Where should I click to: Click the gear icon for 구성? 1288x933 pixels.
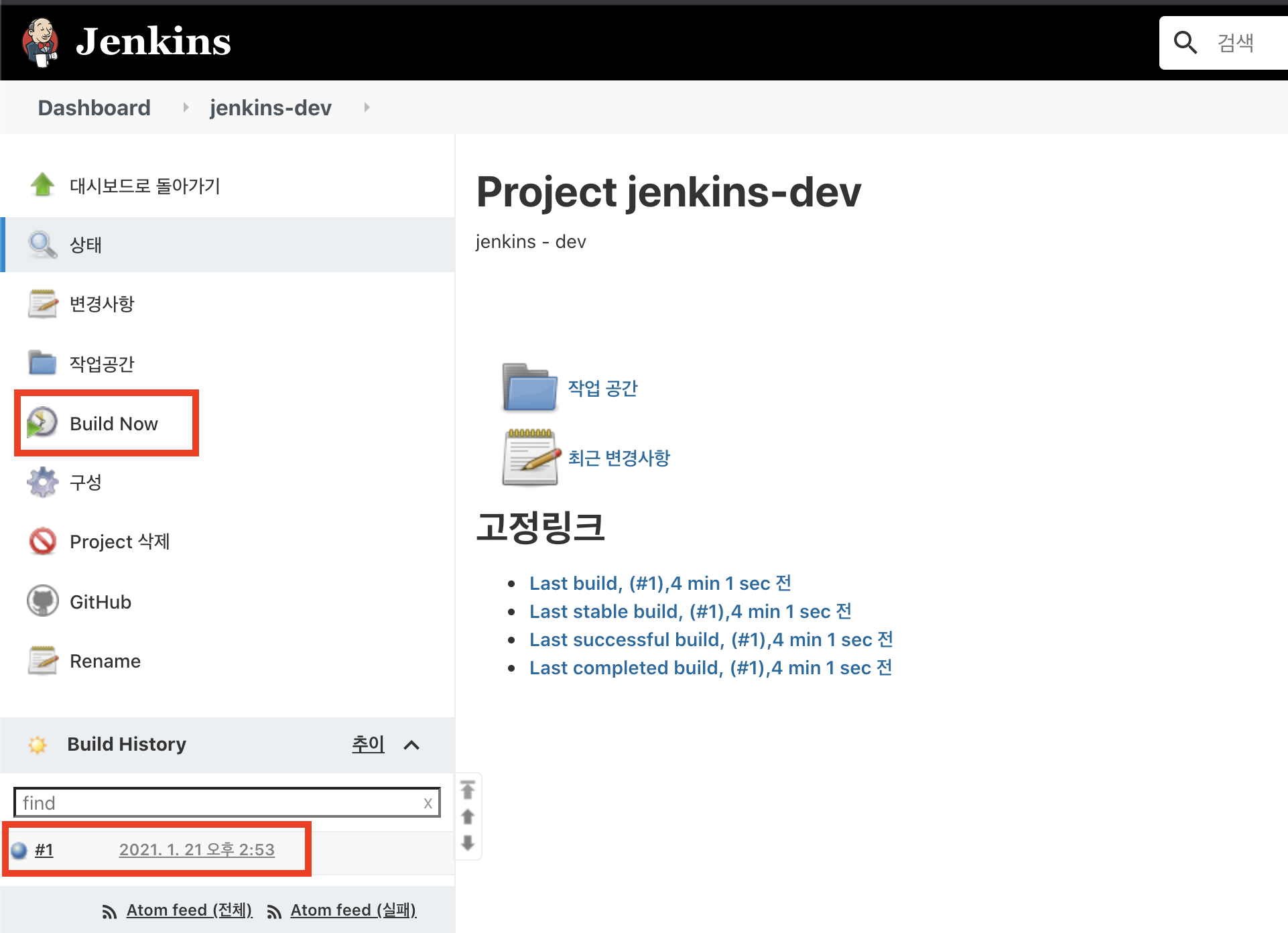pyautogui.click(x=43, y=482)
